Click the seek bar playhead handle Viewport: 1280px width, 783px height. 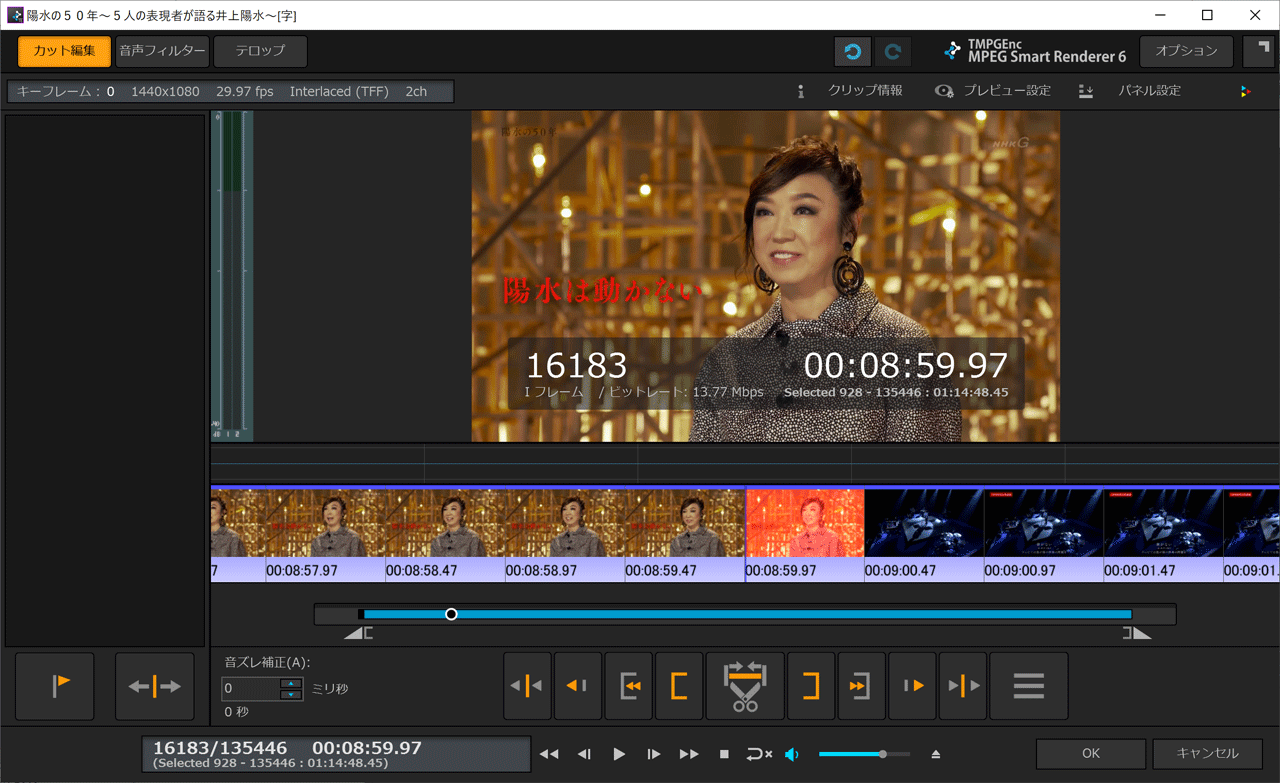pos(451,614)
